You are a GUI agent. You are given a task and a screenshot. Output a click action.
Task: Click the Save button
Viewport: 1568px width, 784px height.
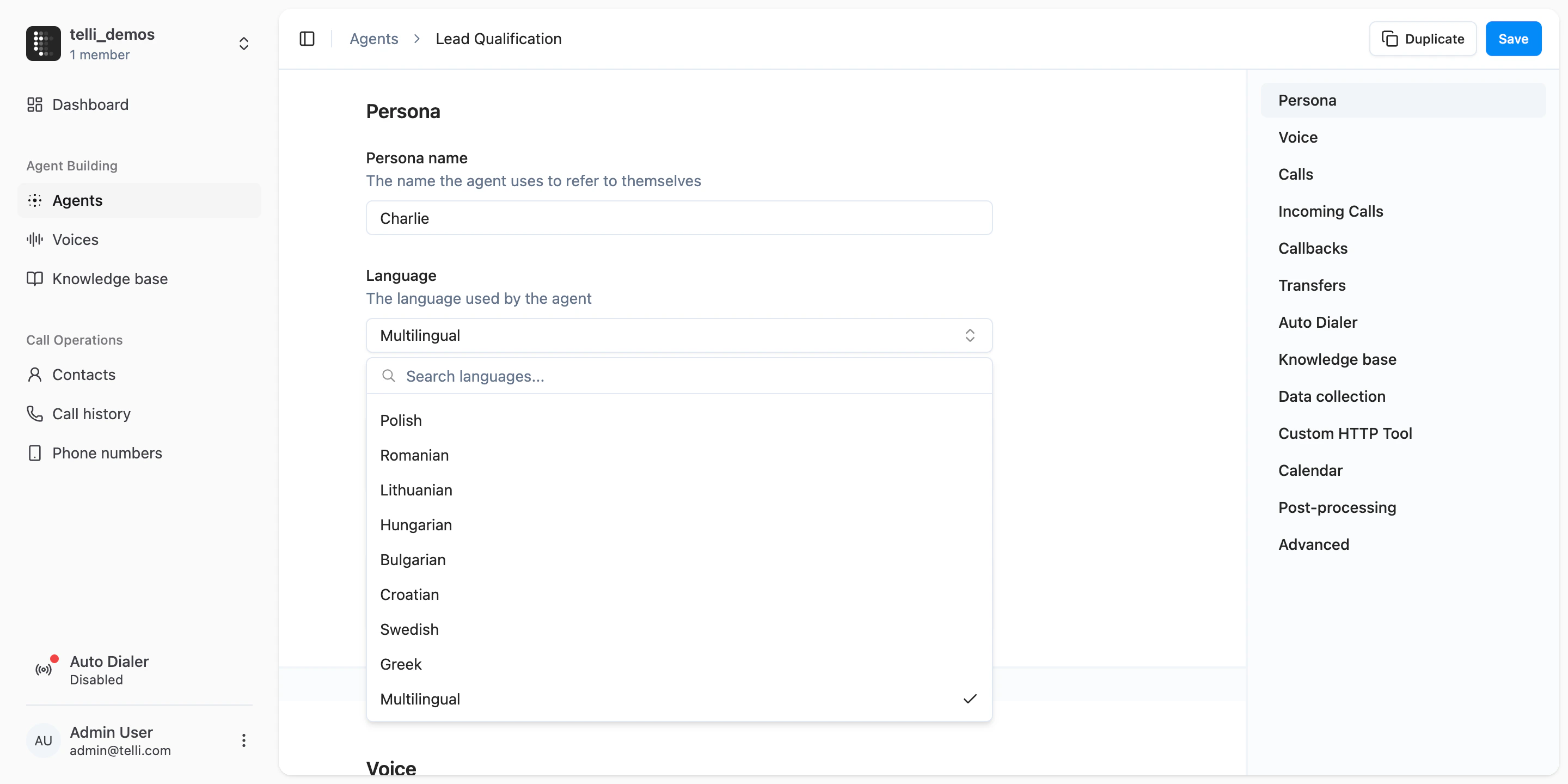click(x=1513, y=38)
